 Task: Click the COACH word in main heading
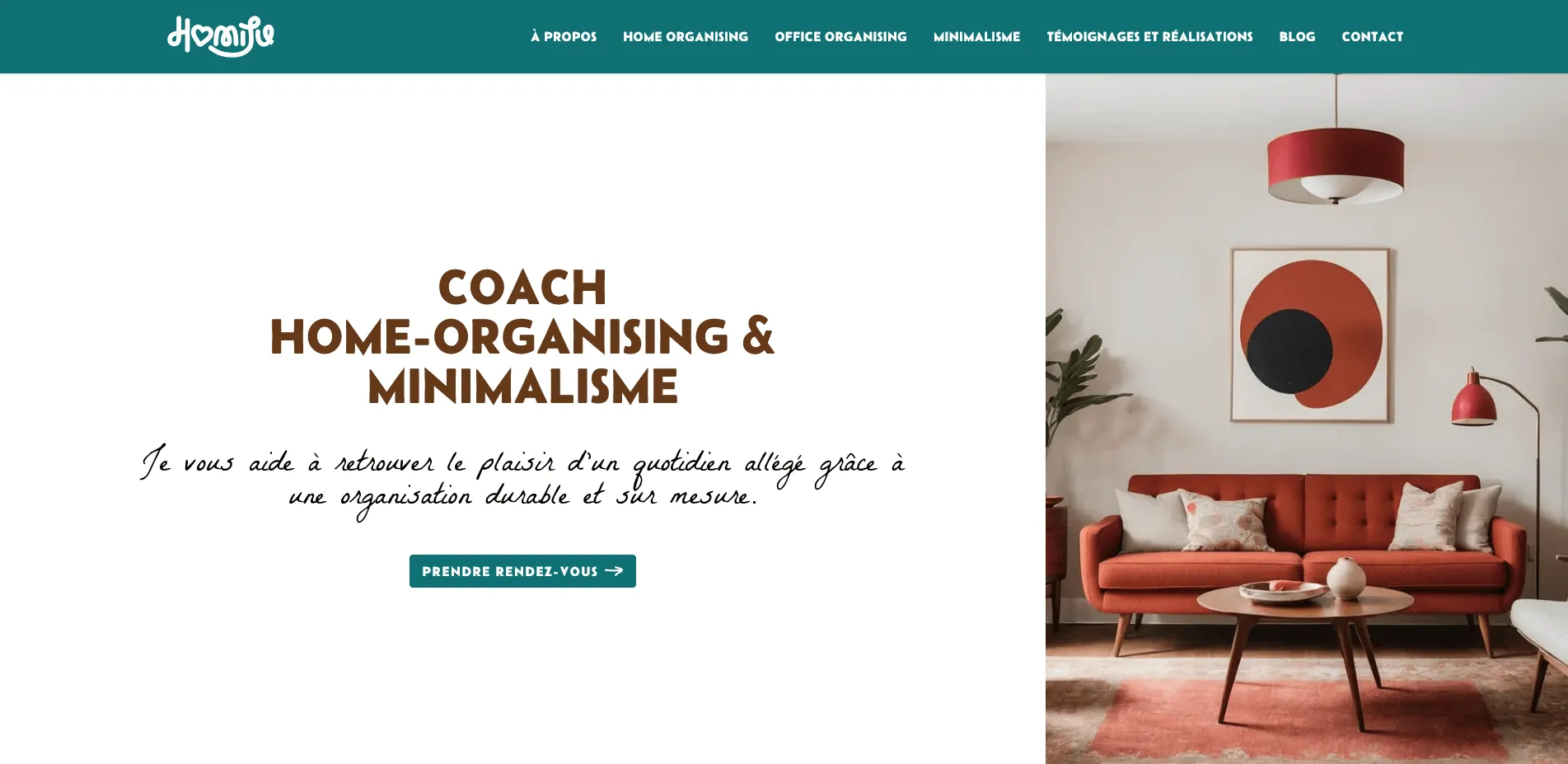pos(522,288)
